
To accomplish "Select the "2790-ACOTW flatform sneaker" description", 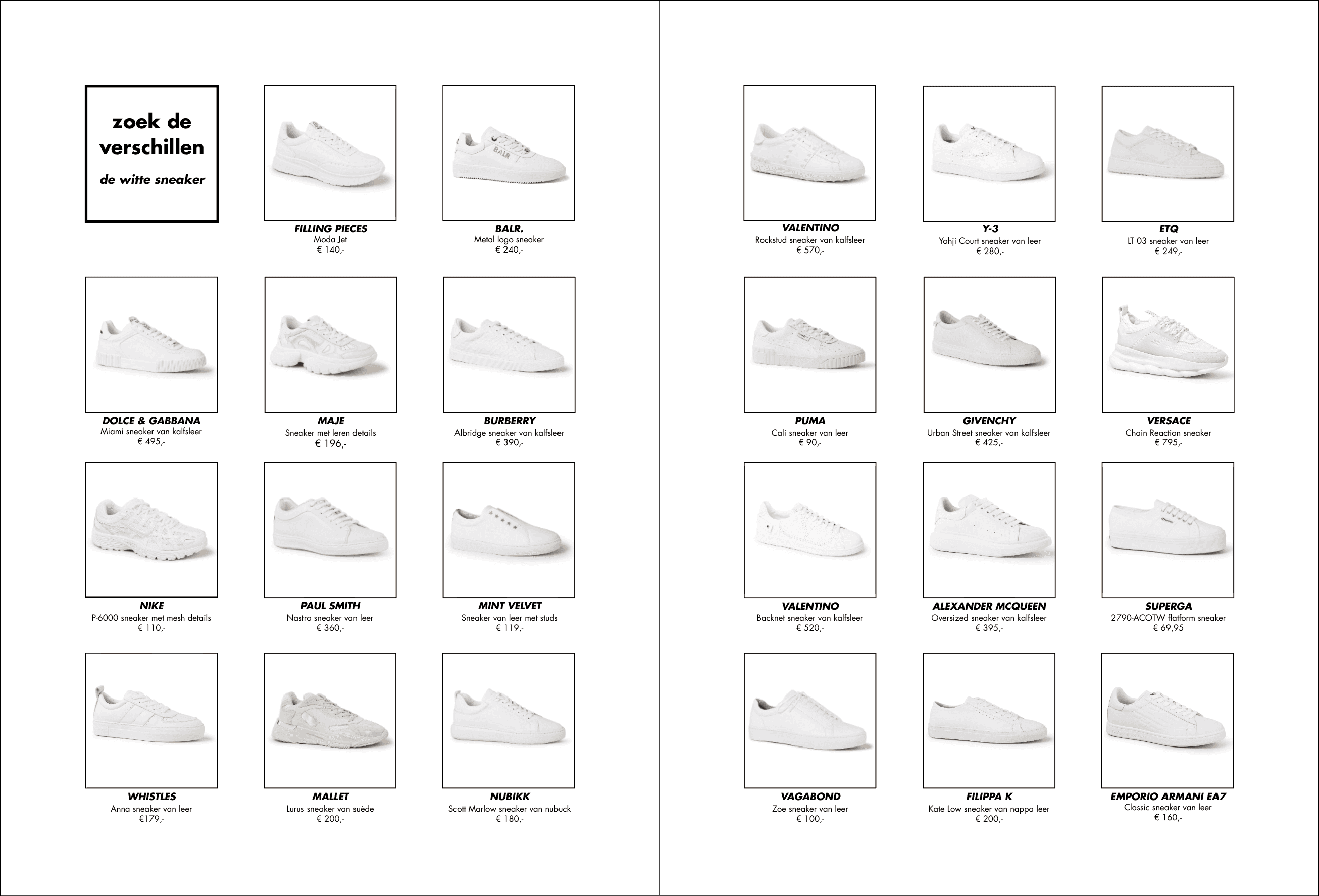I will coord(1168,618).
